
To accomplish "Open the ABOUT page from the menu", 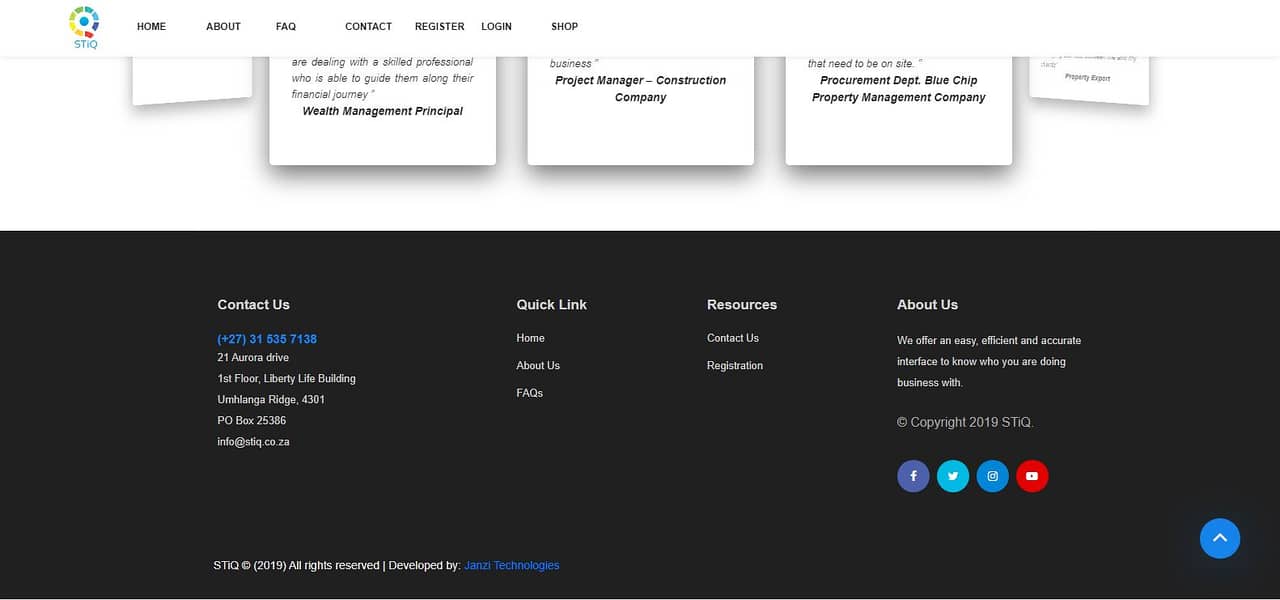I will [x=223, y=26].
